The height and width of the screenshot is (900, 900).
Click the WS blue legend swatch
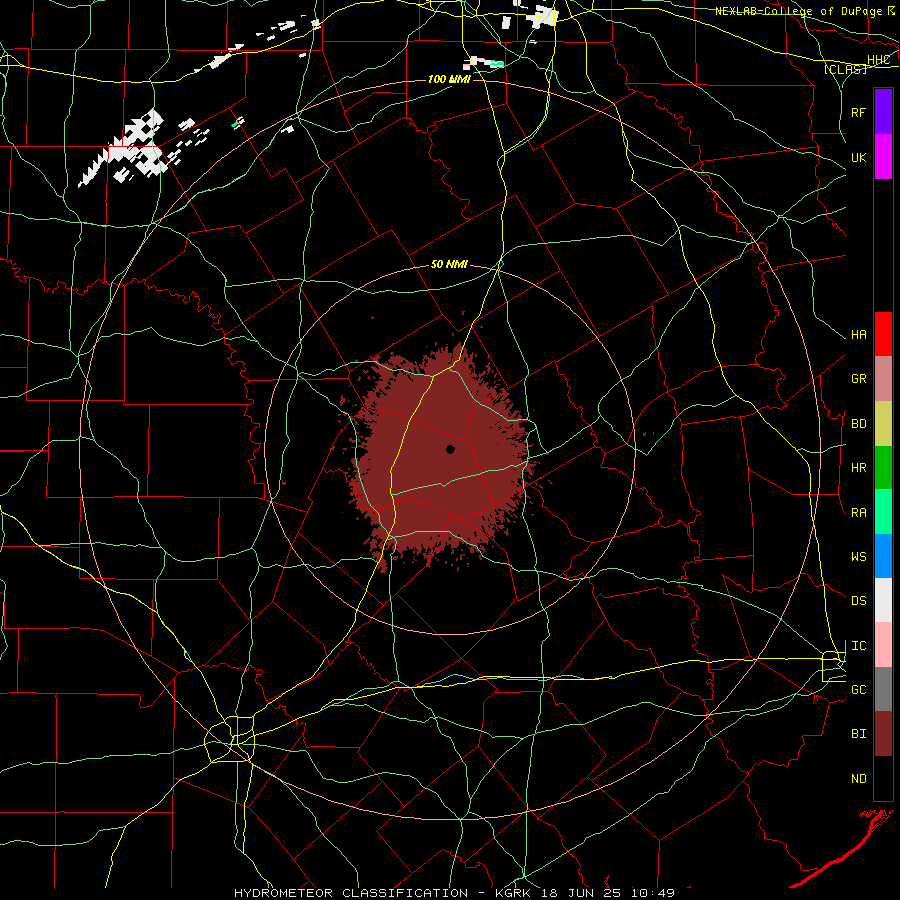pos(883,556)
